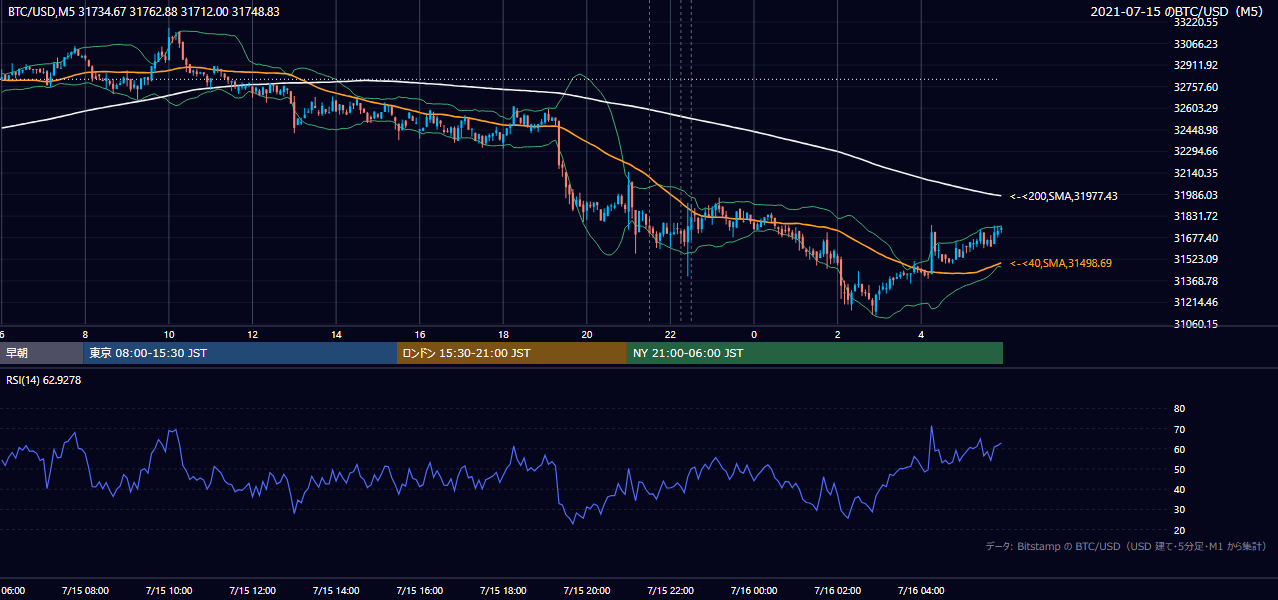
Task: Select the 東京 08:00-15:30 JST session bar
Action: tap(240, 353)
